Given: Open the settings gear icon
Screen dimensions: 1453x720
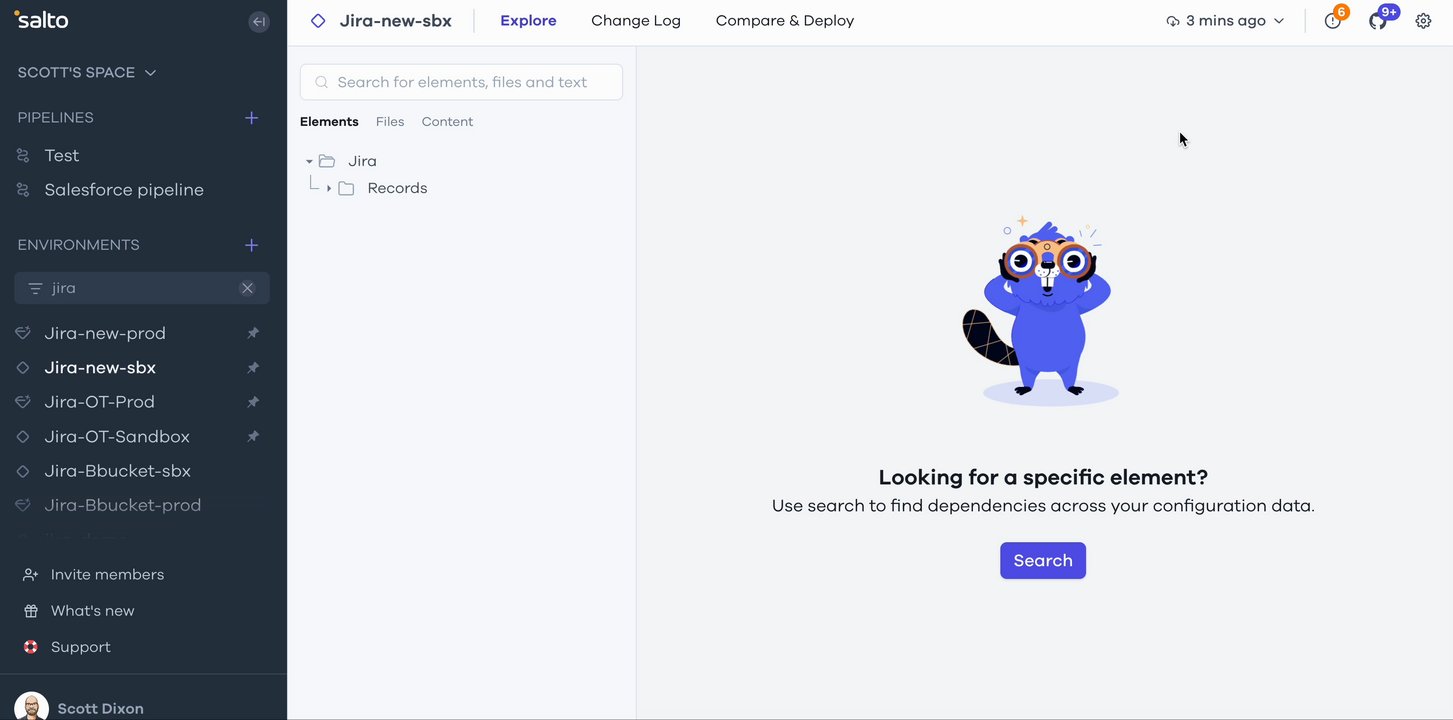Looking at the screenshot, I should [1424, 21].
